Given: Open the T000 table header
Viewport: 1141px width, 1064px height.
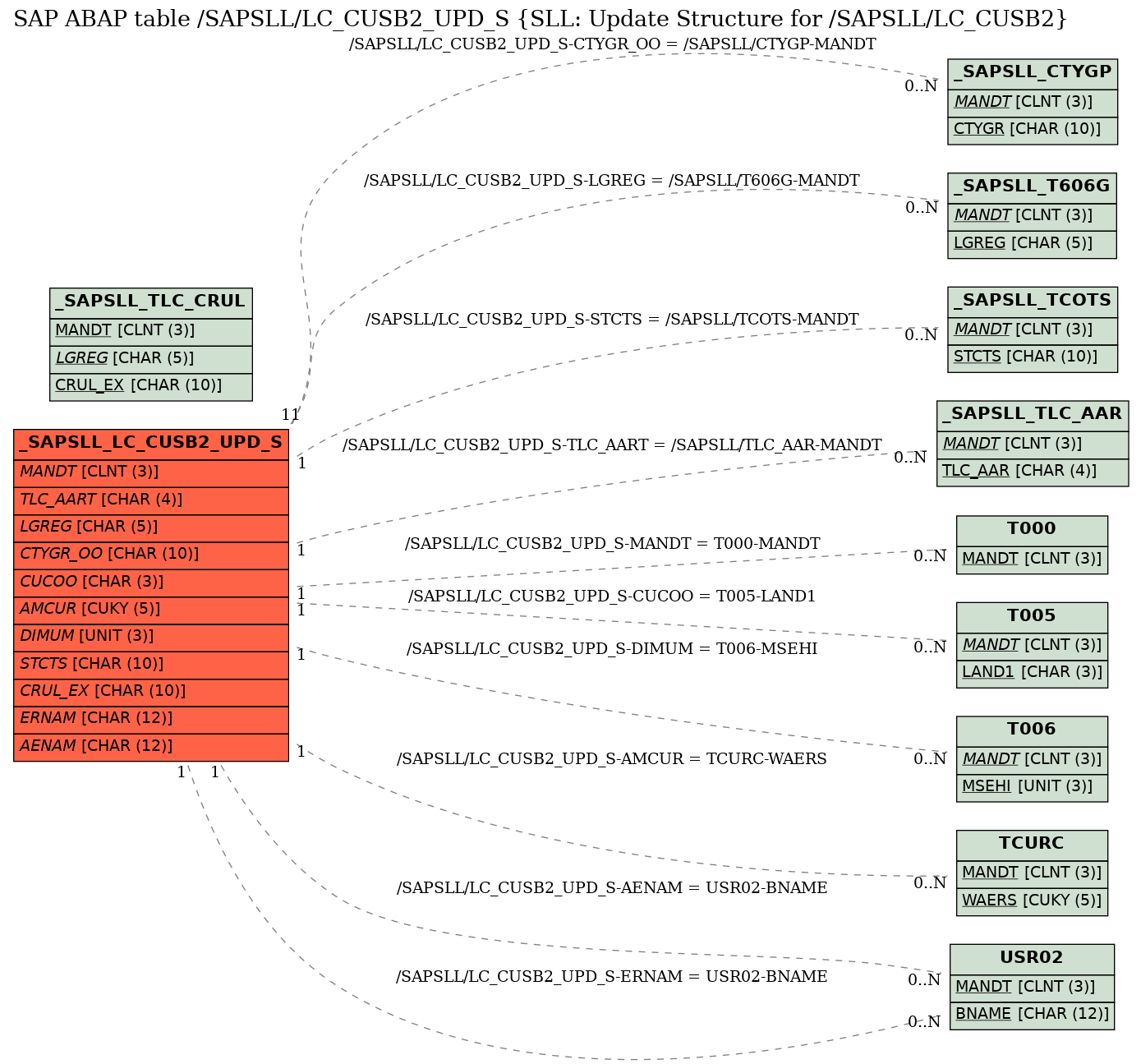Looking at the screenshot, I should [1032, 530].
